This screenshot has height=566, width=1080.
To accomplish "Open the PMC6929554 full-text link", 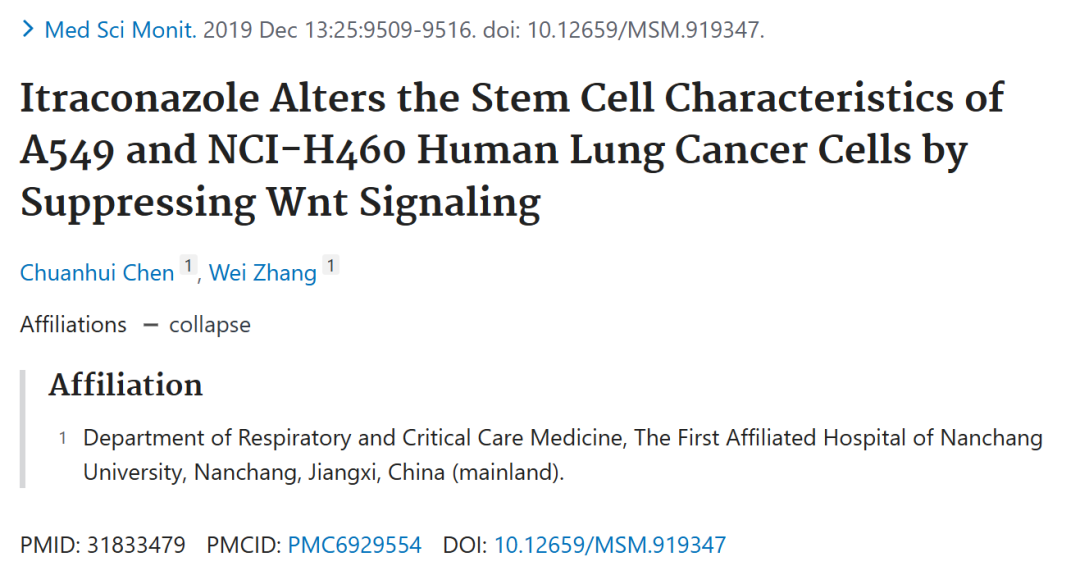I will click(354, 545).
